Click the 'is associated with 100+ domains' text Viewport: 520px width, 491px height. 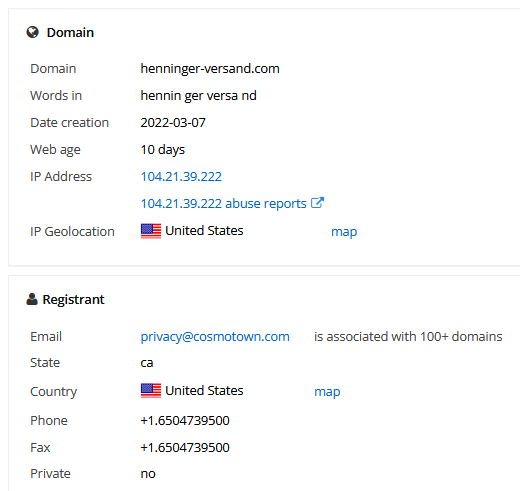point(408,337)
